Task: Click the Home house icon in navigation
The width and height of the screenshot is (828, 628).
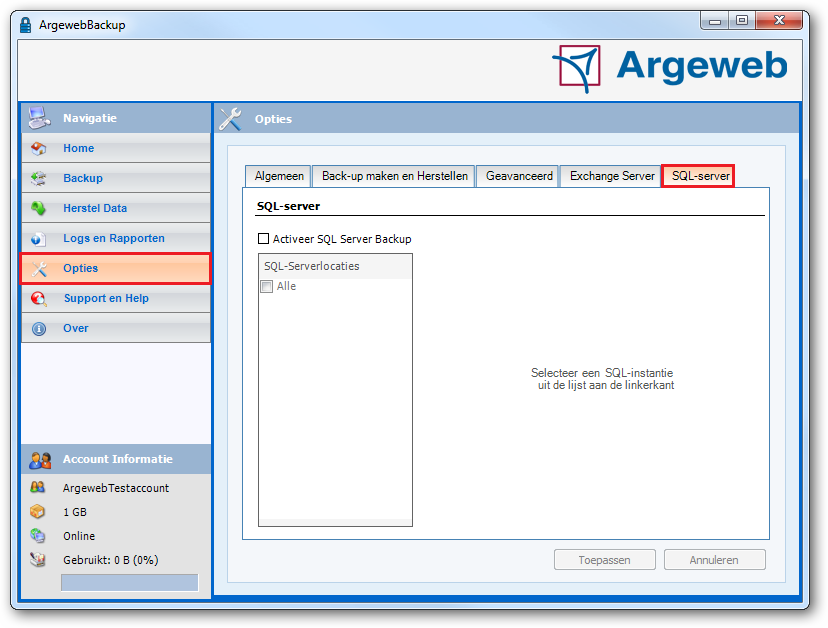Action: [x=39, y=148]
